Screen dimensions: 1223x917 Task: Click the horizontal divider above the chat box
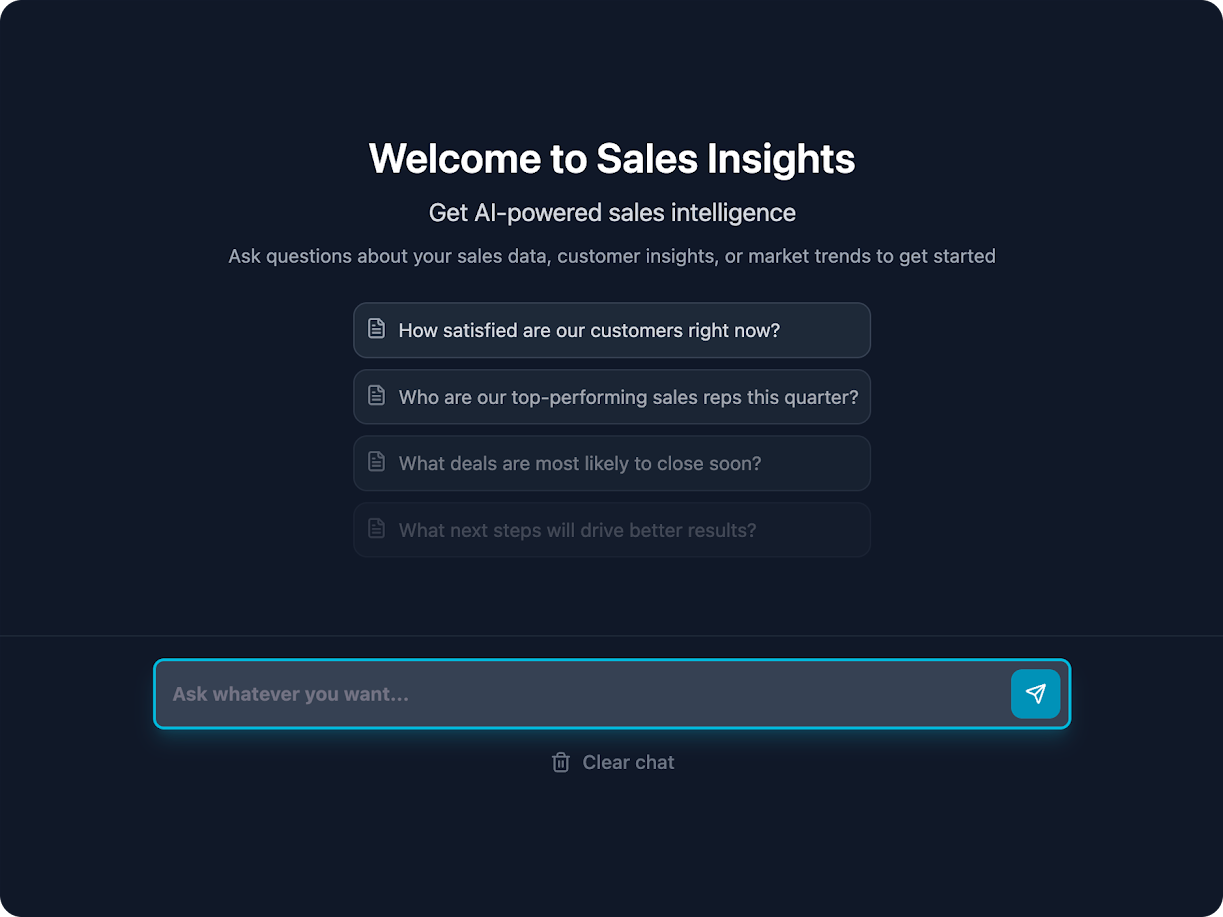(x=611, y=636)
